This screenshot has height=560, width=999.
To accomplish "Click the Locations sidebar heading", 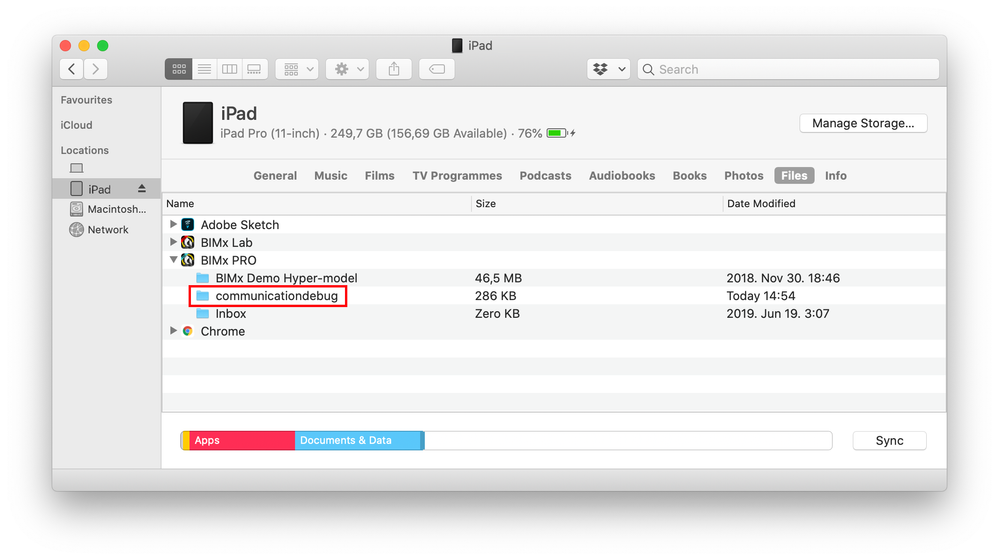I will (x=85, y=150).
